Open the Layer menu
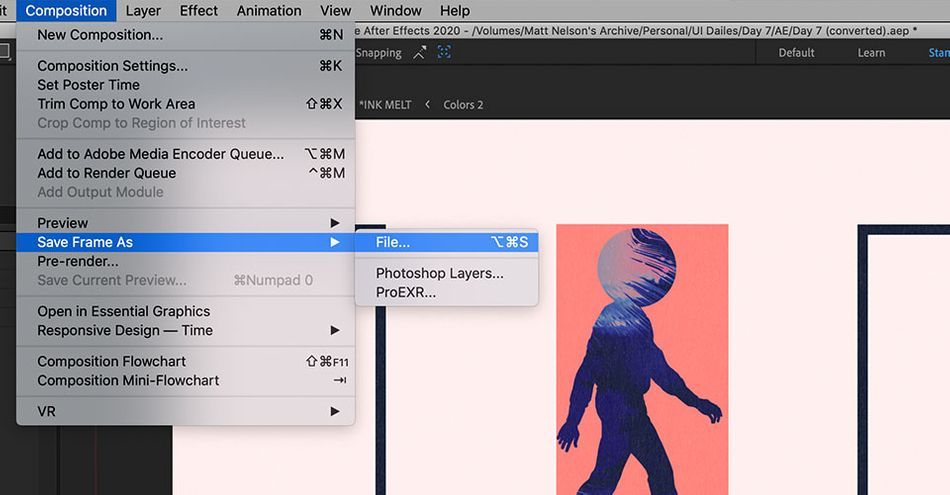This screenshot has width=950, height=495. 143,10
